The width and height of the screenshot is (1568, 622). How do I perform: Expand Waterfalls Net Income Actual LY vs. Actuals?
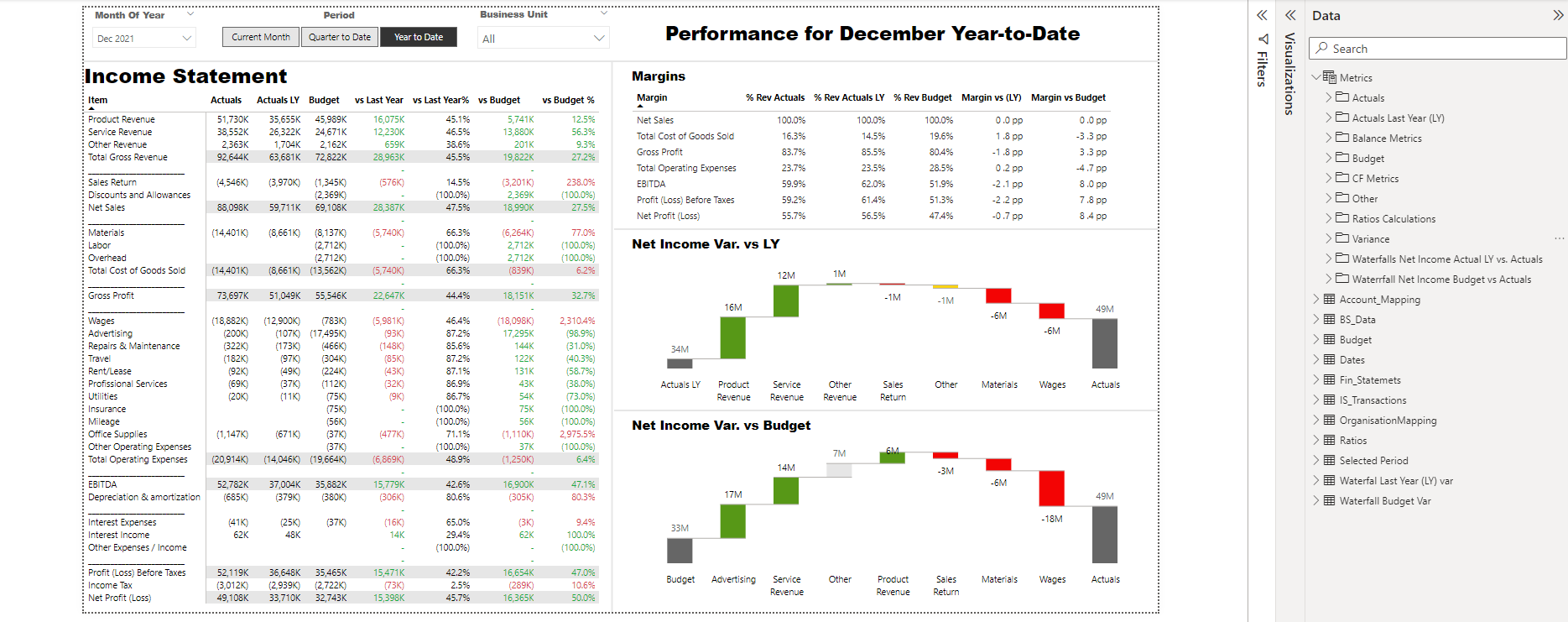point(1328,259)
